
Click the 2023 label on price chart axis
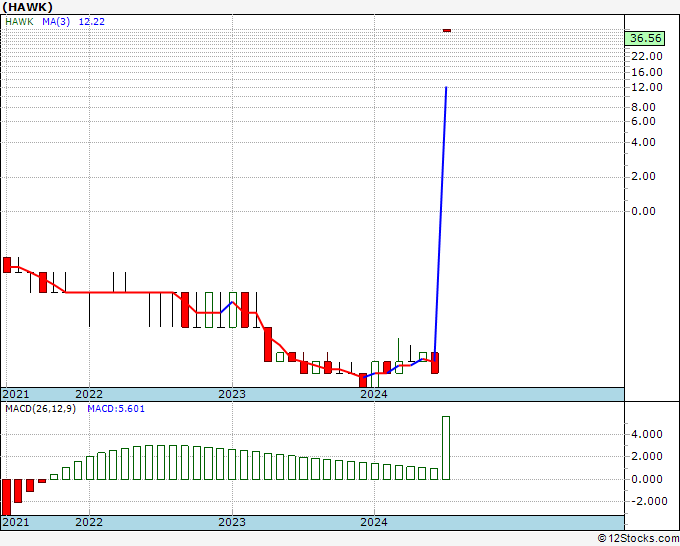click(232, 394)
